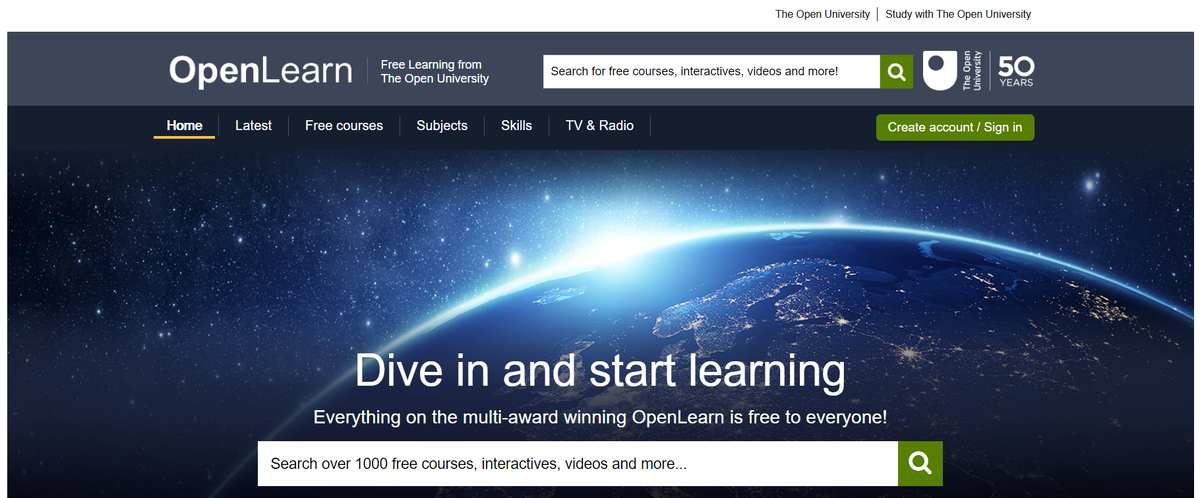Open The Open University top link

823,14
